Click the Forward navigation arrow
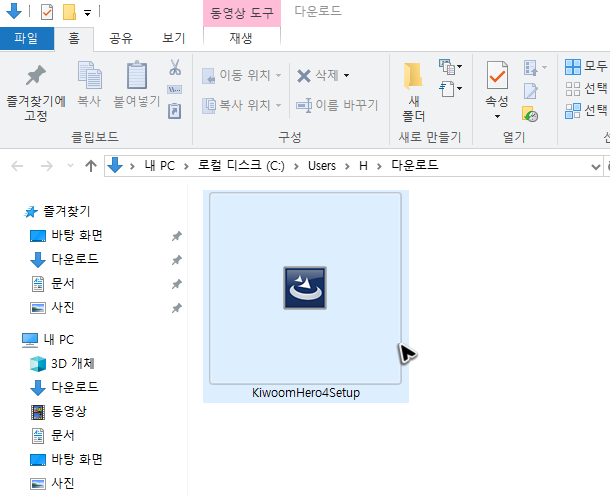The width and height of the screenshot is (610, 496). 47,166
